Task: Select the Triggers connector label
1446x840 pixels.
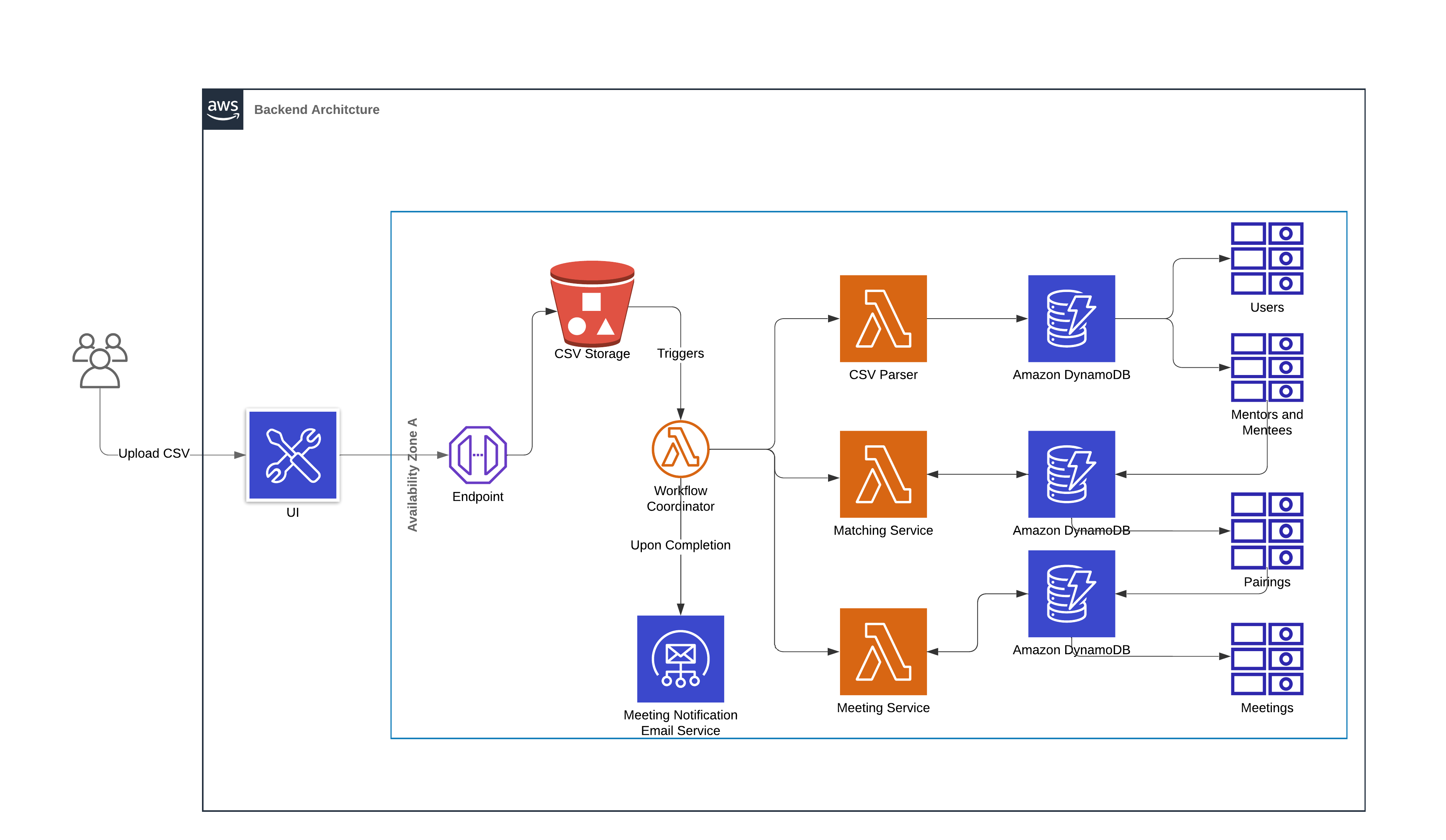Action: point(680,353)
